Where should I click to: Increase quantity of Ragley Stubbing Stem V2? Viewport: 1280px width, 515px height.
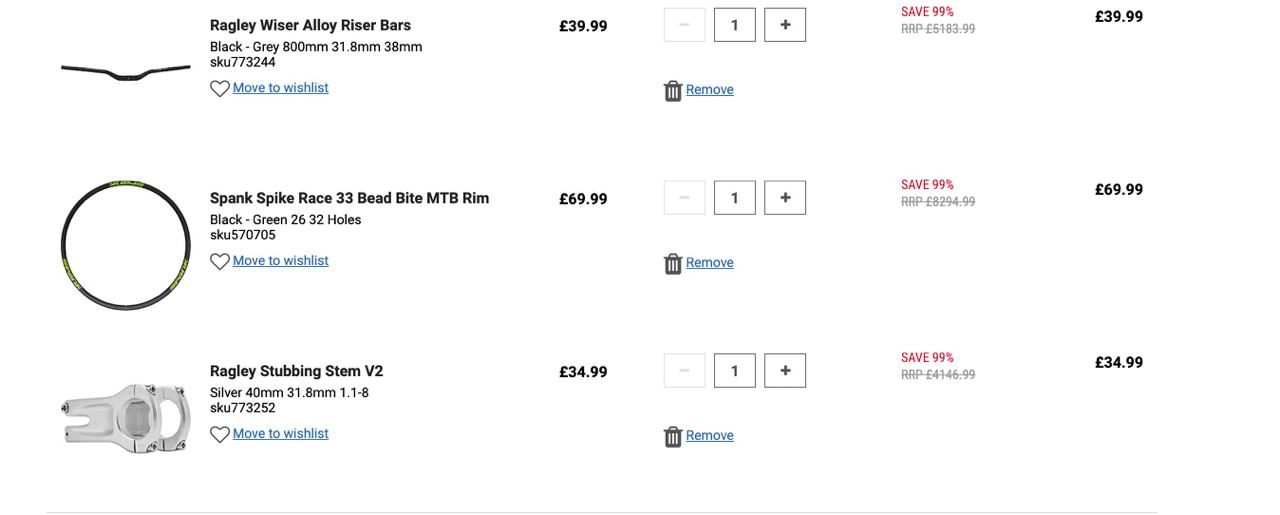coord(785,371)
